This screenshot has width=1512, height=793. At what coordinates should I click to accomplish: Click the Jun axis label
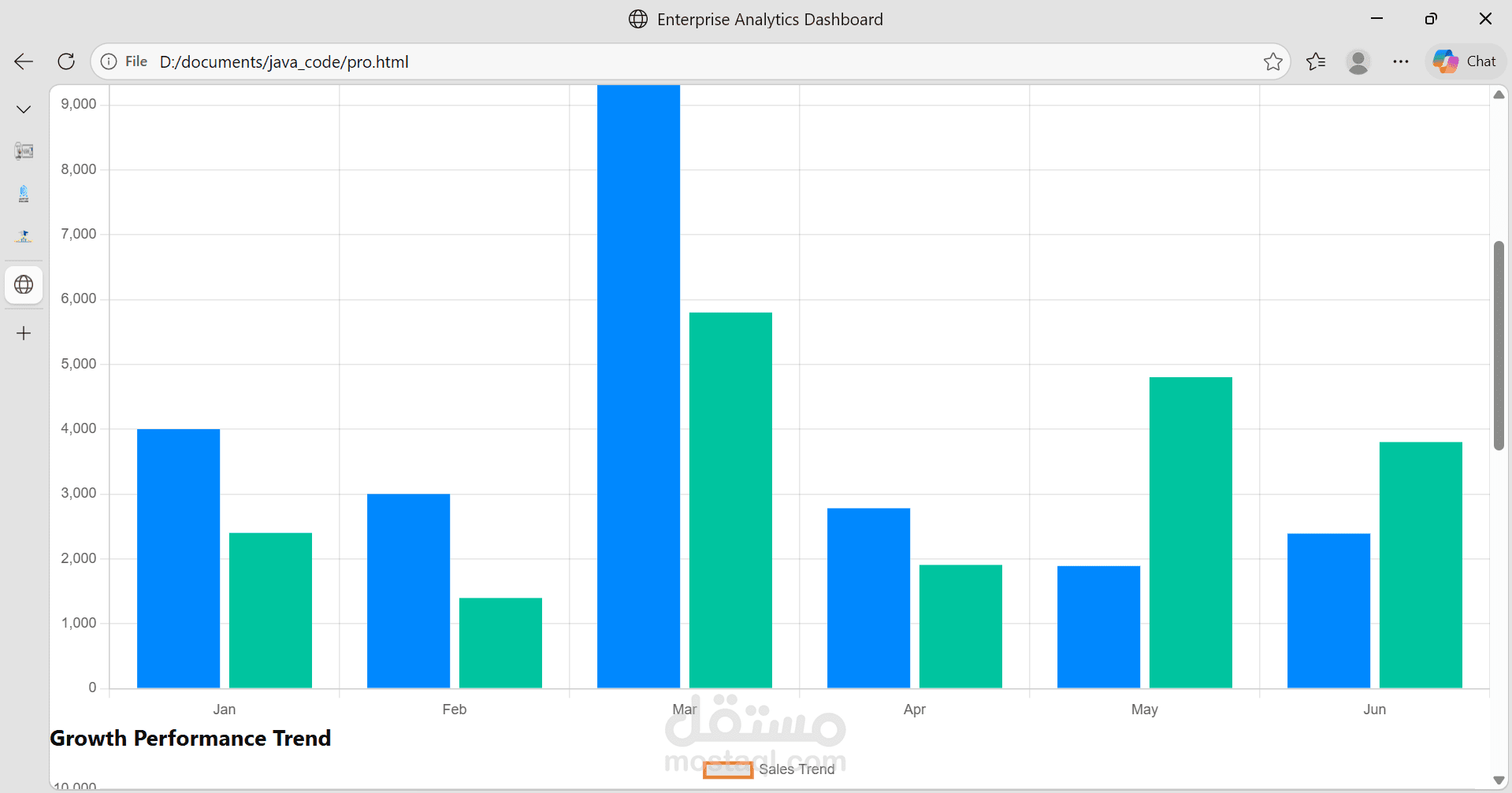coord(1375,710)
